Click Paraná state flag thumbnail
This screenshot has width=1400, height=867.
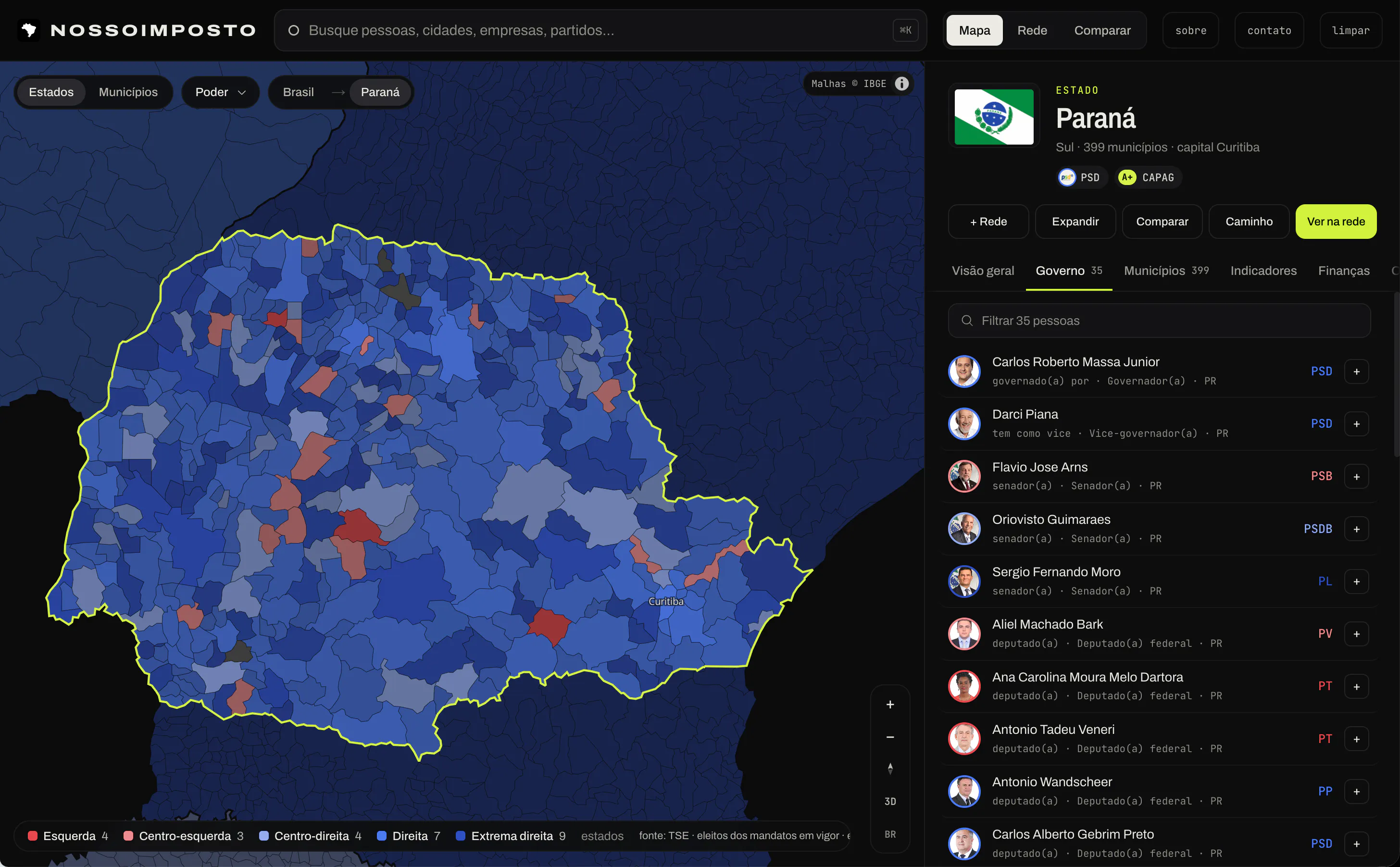pos(994,116)
